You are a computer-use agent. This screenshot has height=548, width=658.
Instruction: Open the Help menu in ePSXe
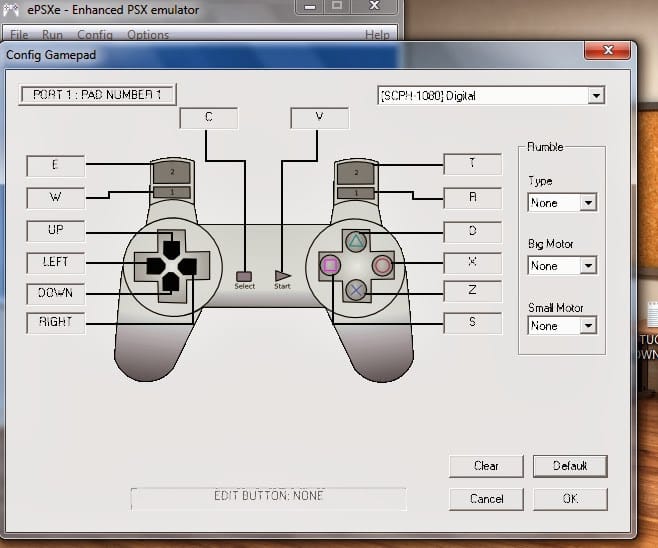(x=377, y=35)
